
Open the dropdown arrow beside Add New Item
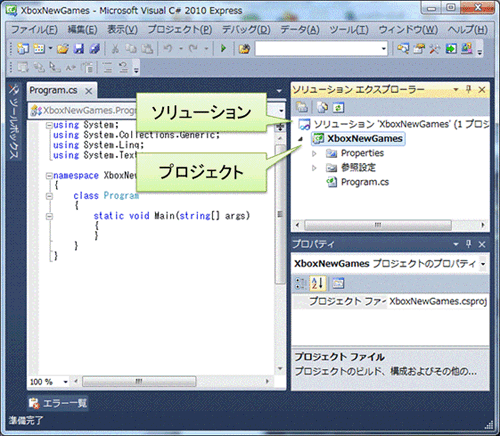50,49
